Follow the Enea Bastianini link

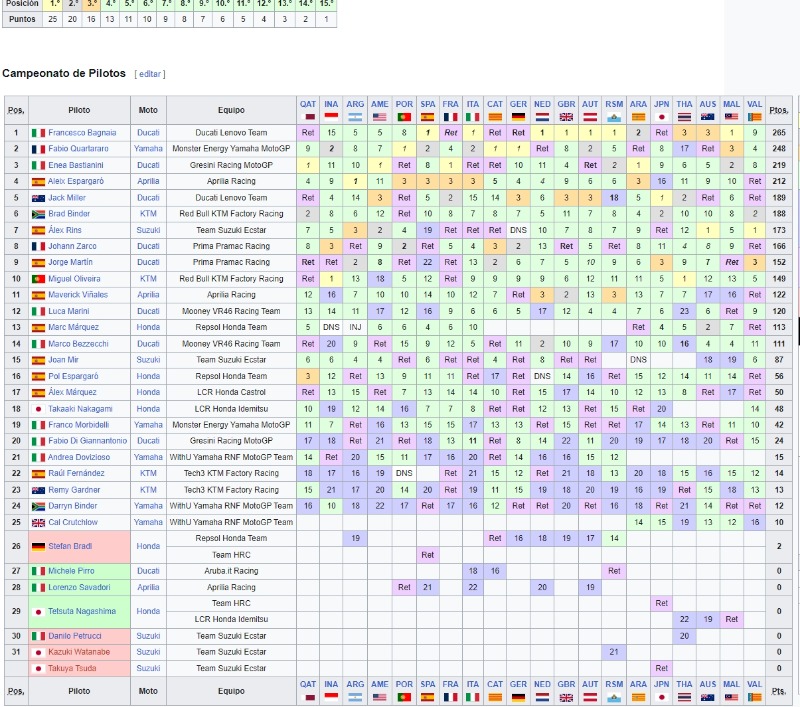tap(76, 165)
